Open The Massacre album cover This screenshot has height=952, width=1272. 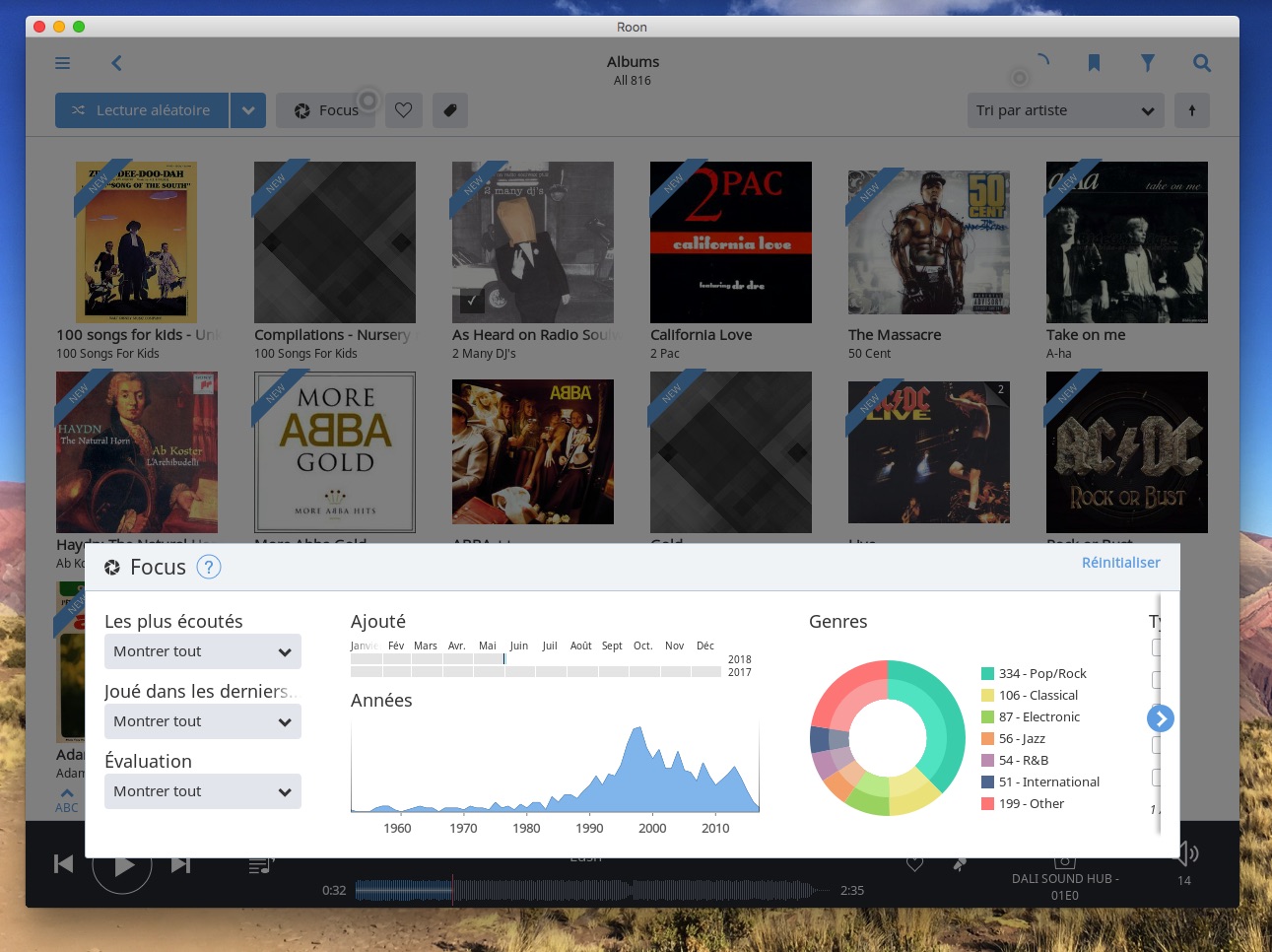pos(929,242)
